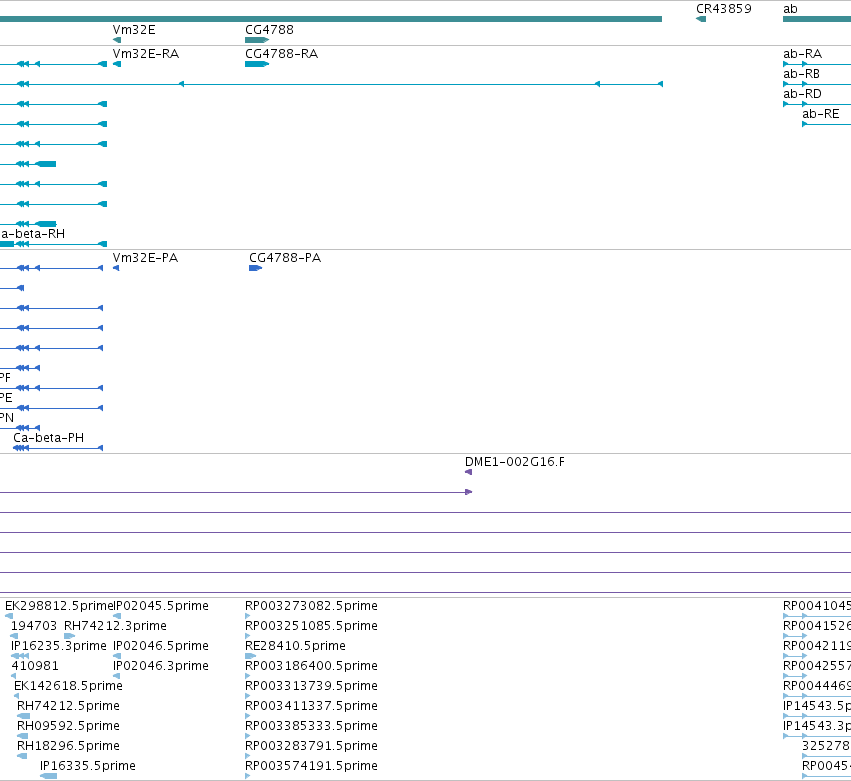Select the 410981 EST label
This screenshot has height=781, width=851.
(35, 666)
